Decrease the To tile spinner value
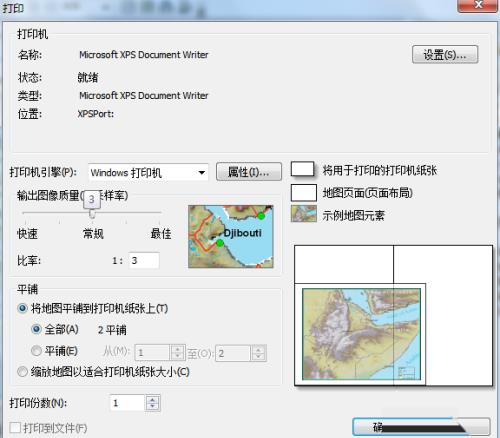This screenshot has width=500, height=438. coord(258,357)
